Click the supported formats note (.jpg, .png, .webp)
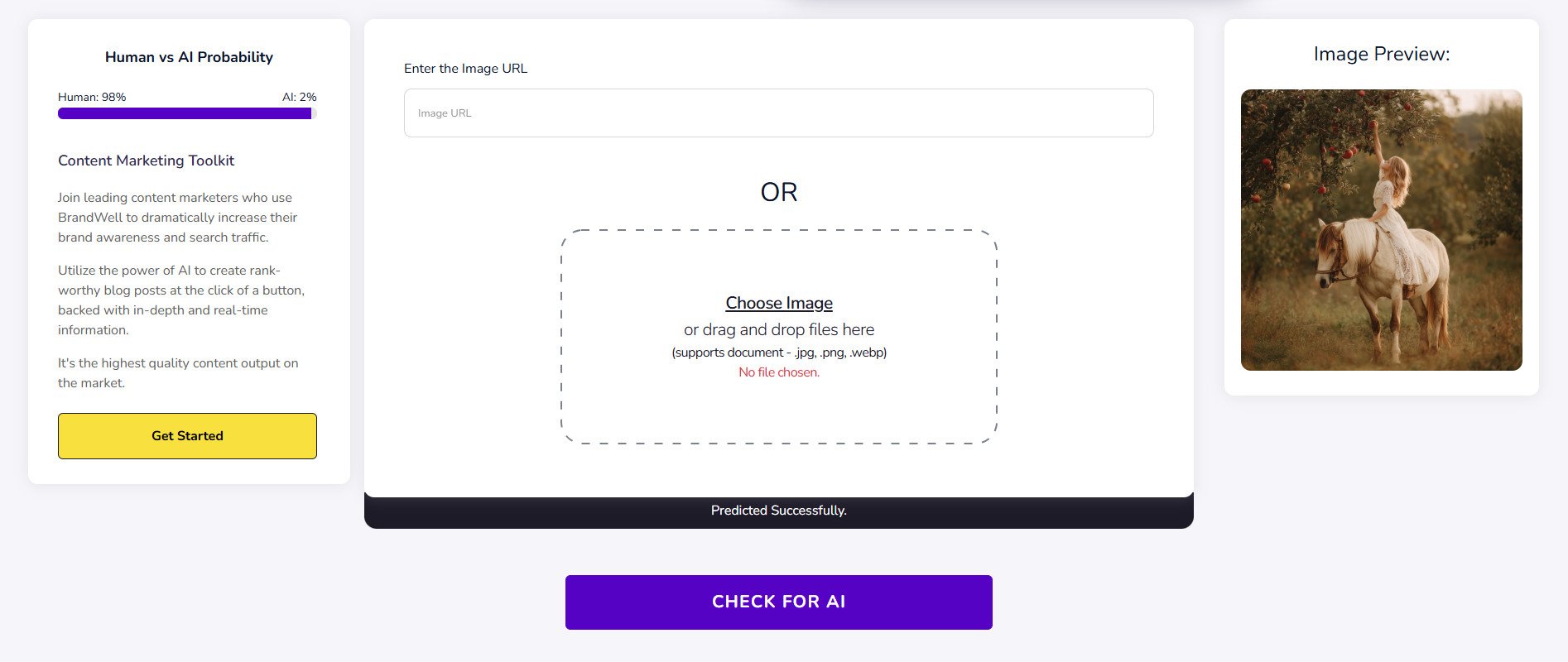 click(x=778, y=353)
